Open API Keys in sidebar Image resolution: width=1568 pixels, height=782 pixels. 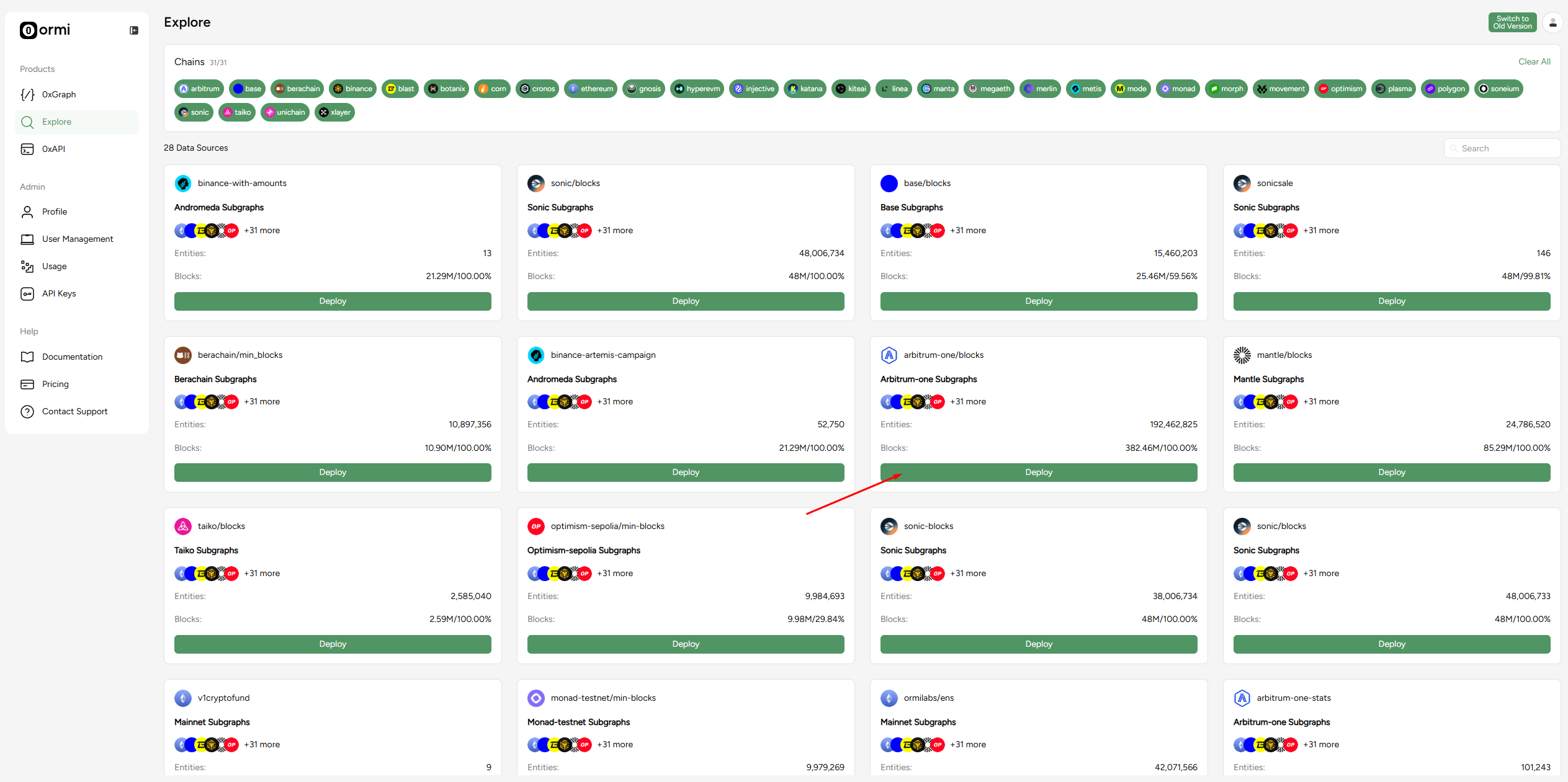pyautogui.click(x=59, y=293)
